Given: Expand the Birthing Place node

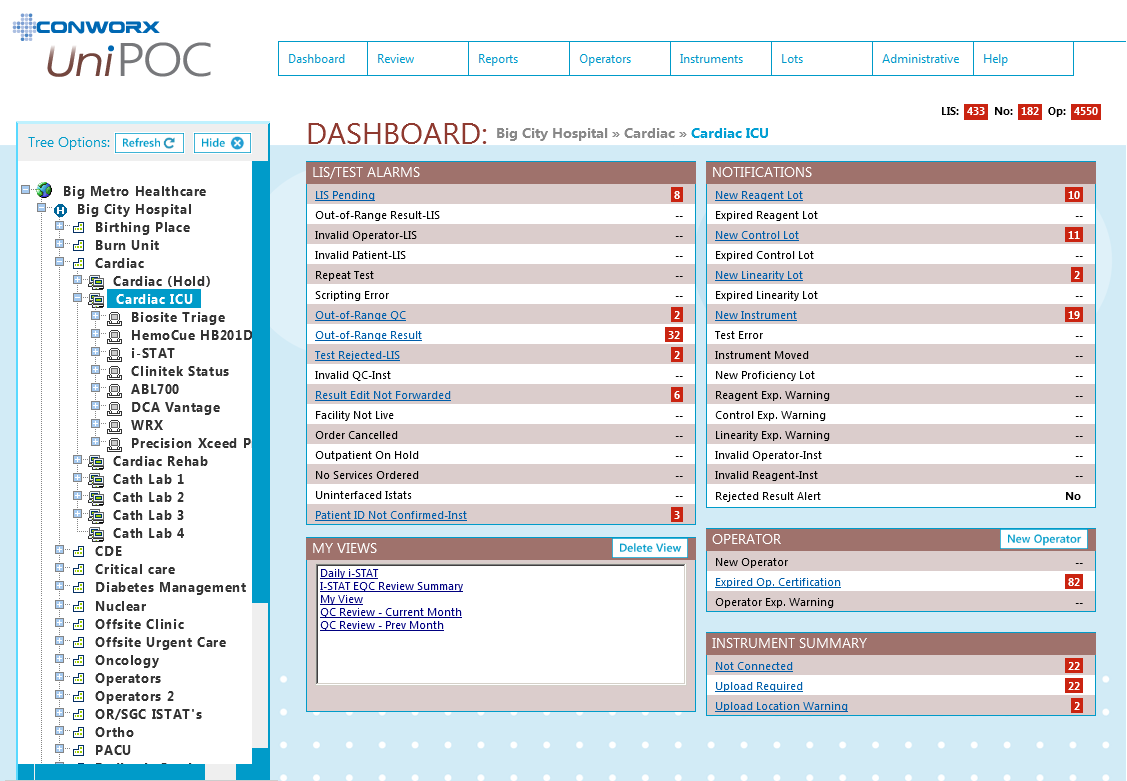Looking at the screenshot, I should [60, 226].
